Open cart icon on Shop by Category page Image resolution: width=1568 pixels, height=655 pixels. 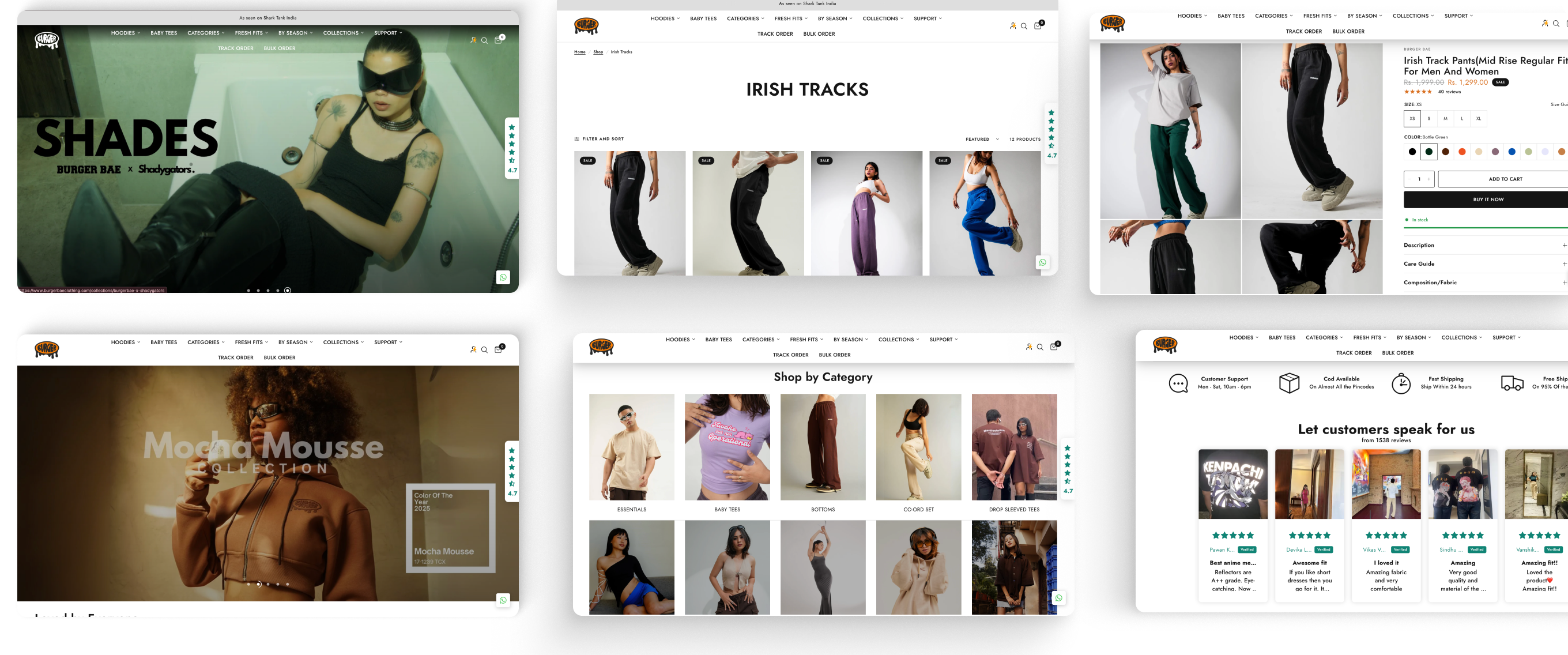click(1054, 347)
